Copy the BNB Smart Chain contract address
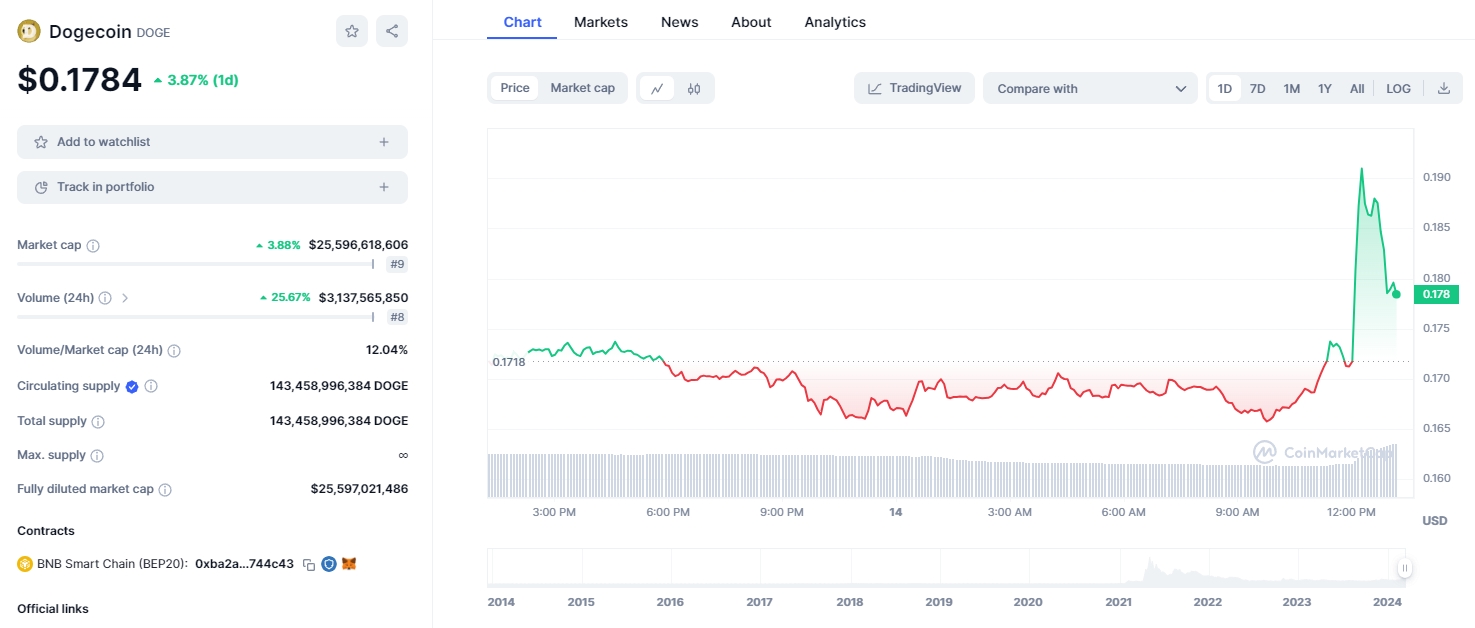The width and height of the screenshot is (1475, 628). coord(309,564)
